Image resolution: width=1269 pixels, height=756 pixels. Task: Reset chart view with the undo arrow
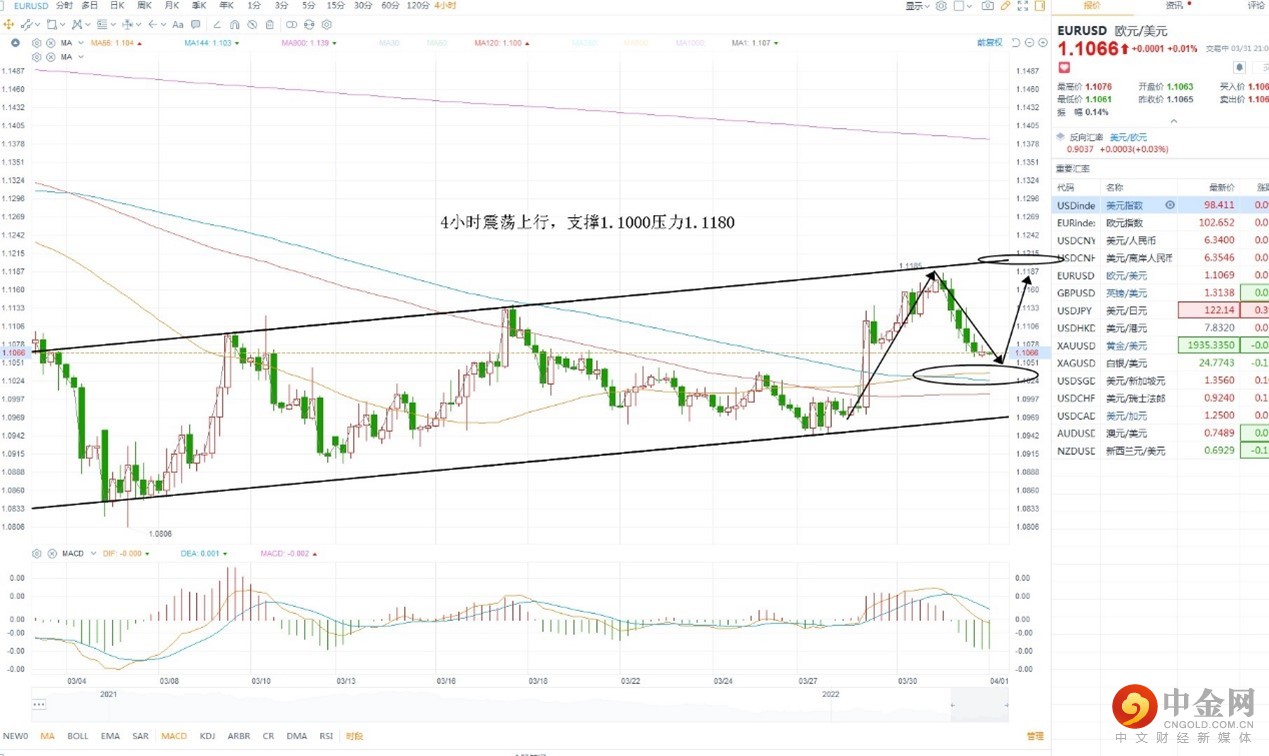tap(1015, 43)
